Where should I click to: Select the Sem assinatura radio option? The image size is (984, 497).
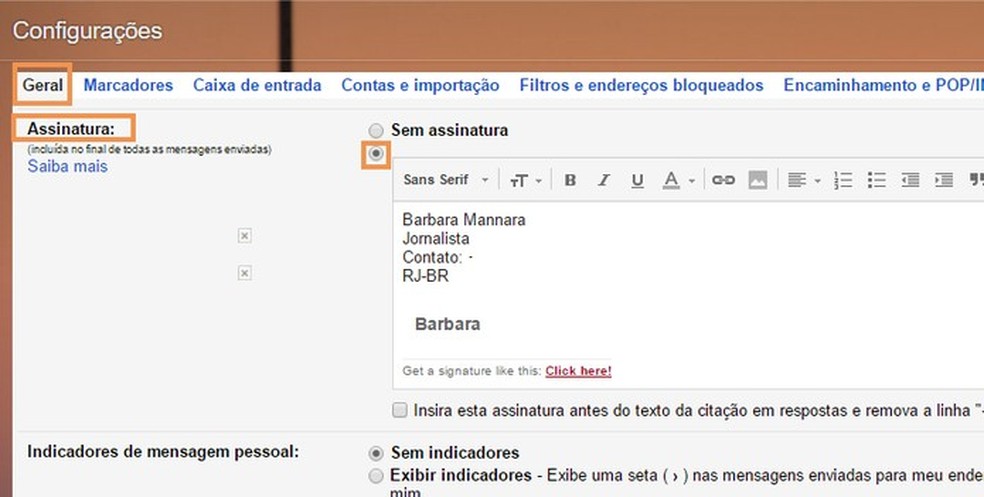coord(376,131)
